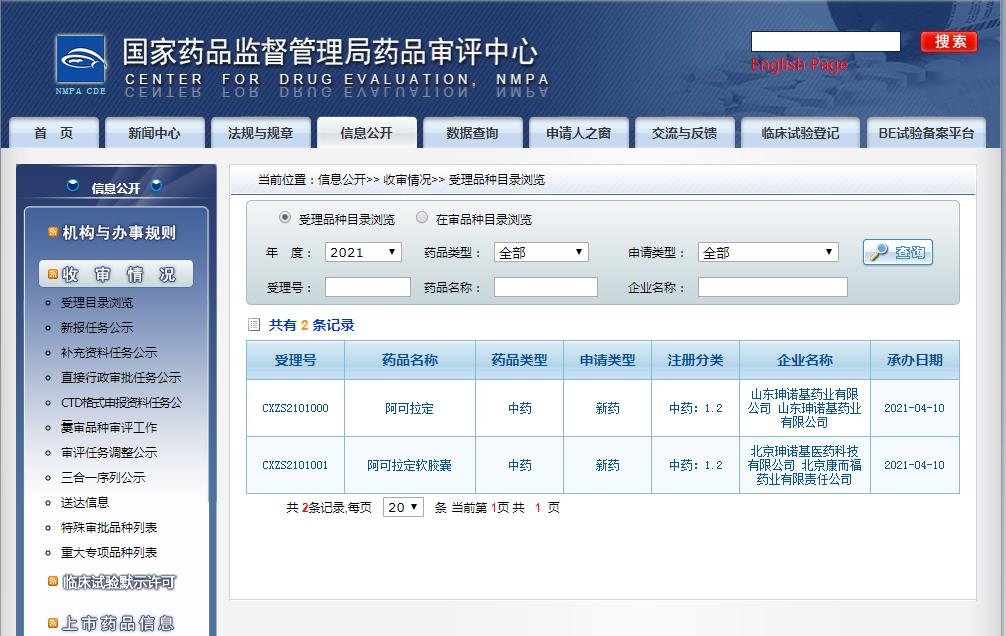Select the 受理品种目录浏览 radio button
The image size is (1006, 636).
(x=285, y=218)
